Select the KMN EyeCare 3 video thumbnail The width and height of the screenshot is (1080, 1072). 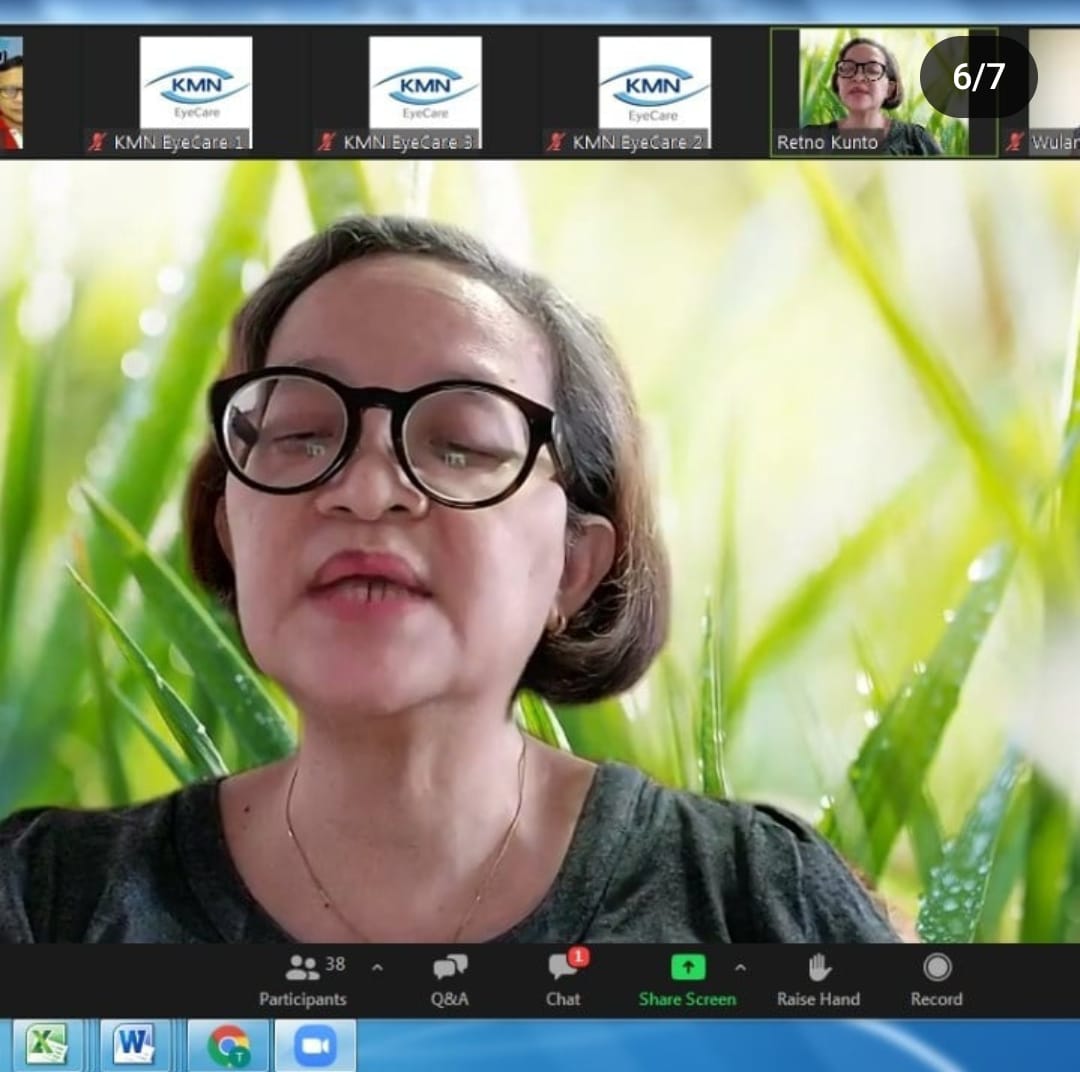click(x=425, y=85)
